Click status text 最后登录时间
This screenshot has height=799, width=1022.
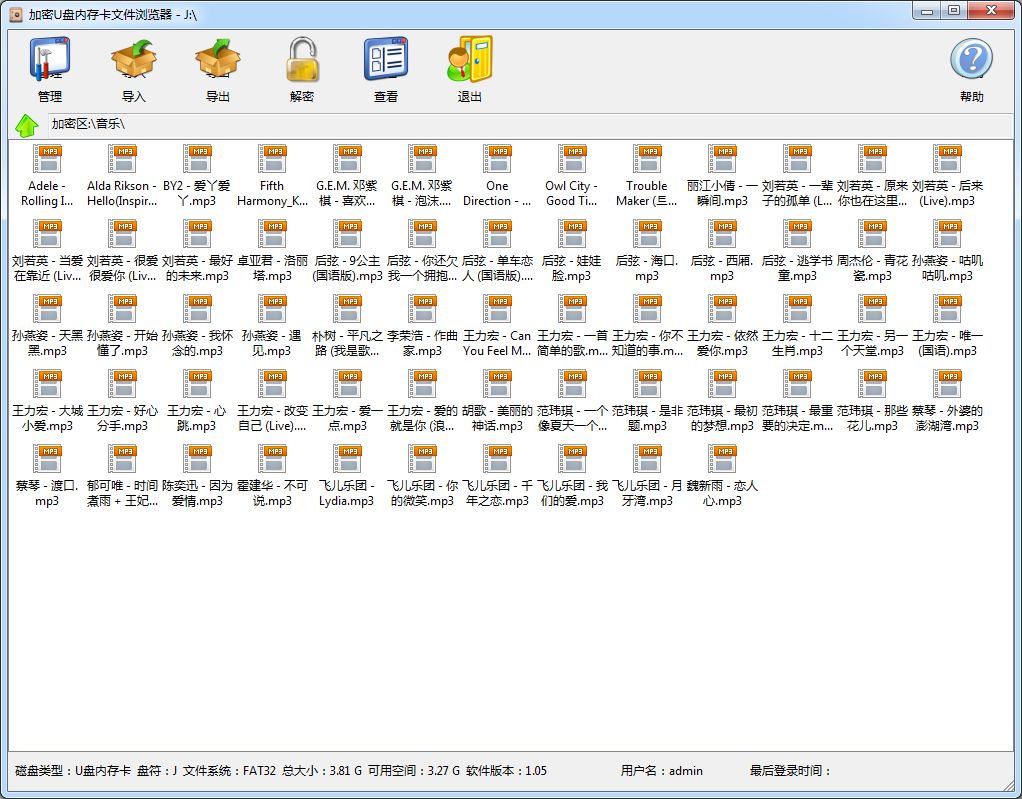click(791, 771)
